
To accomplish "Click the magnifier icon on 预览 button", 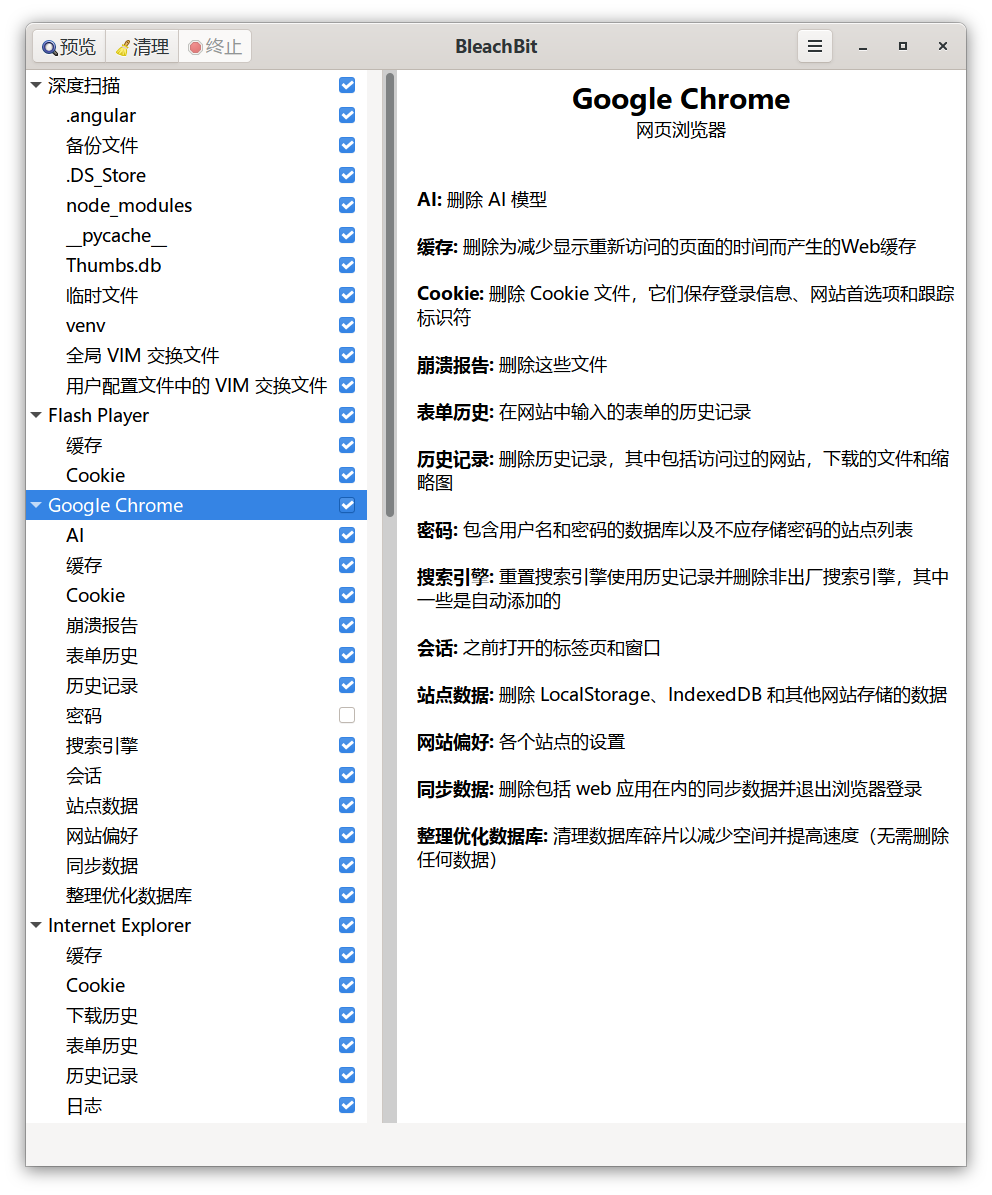I will click(50, 47).
